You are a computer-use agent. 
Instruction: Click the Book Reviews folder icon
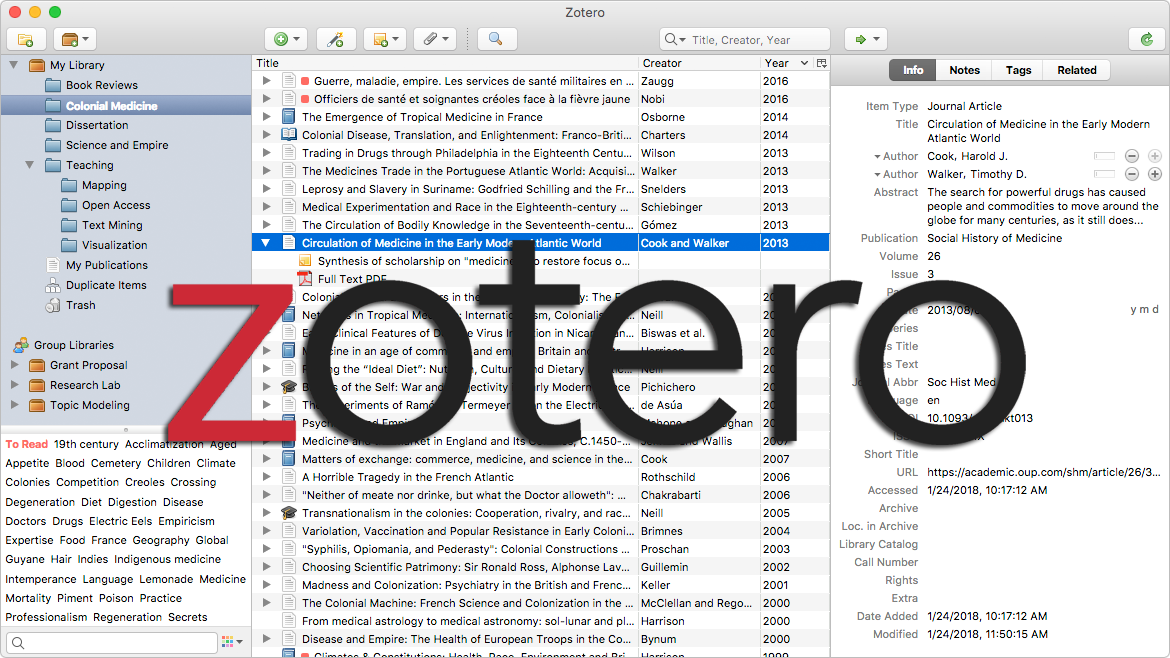[x=53, y=85]
